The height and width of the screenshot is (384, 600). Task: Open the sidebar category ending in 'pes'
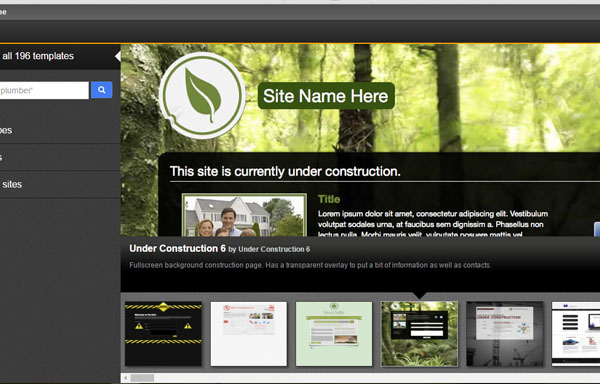pos(60,130)
